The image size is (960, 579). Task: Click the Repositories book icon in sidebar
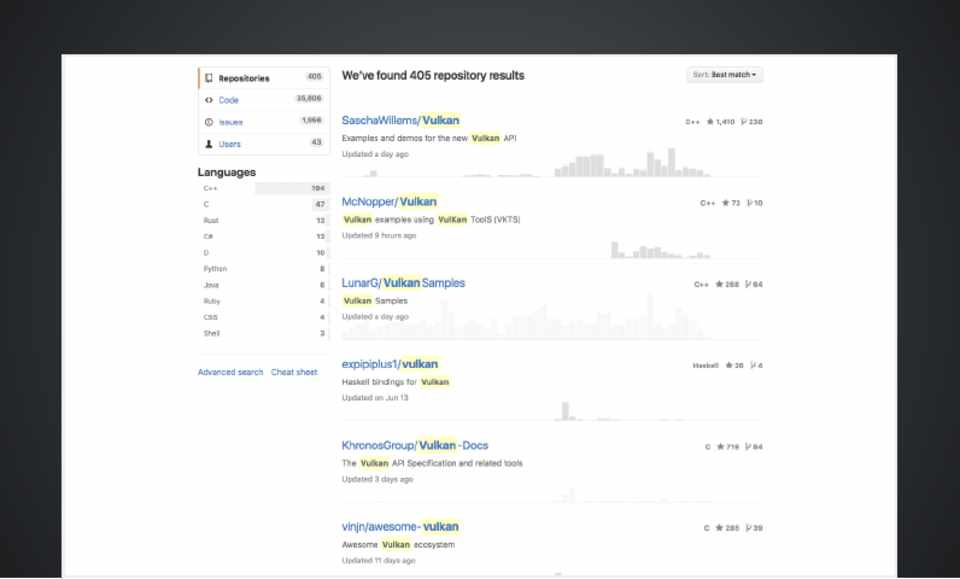(209, 78)
